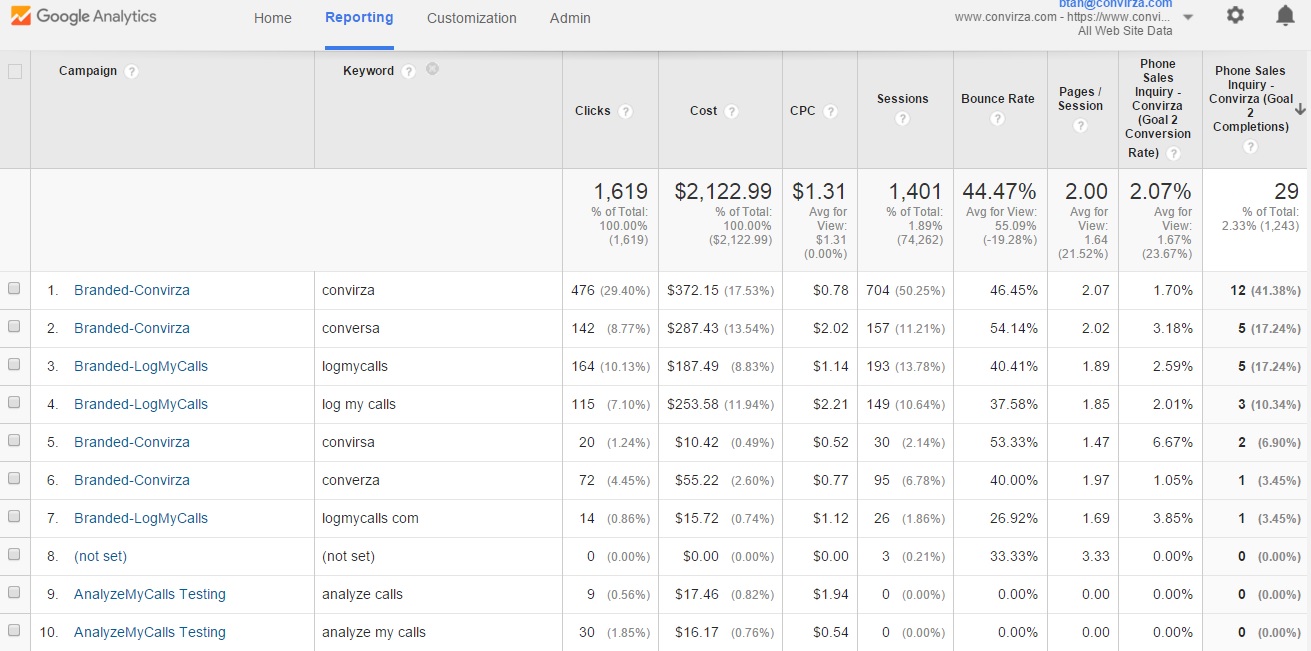
Task: Remove Keyword secondary dimension with X icon
Action: [432, 69]
